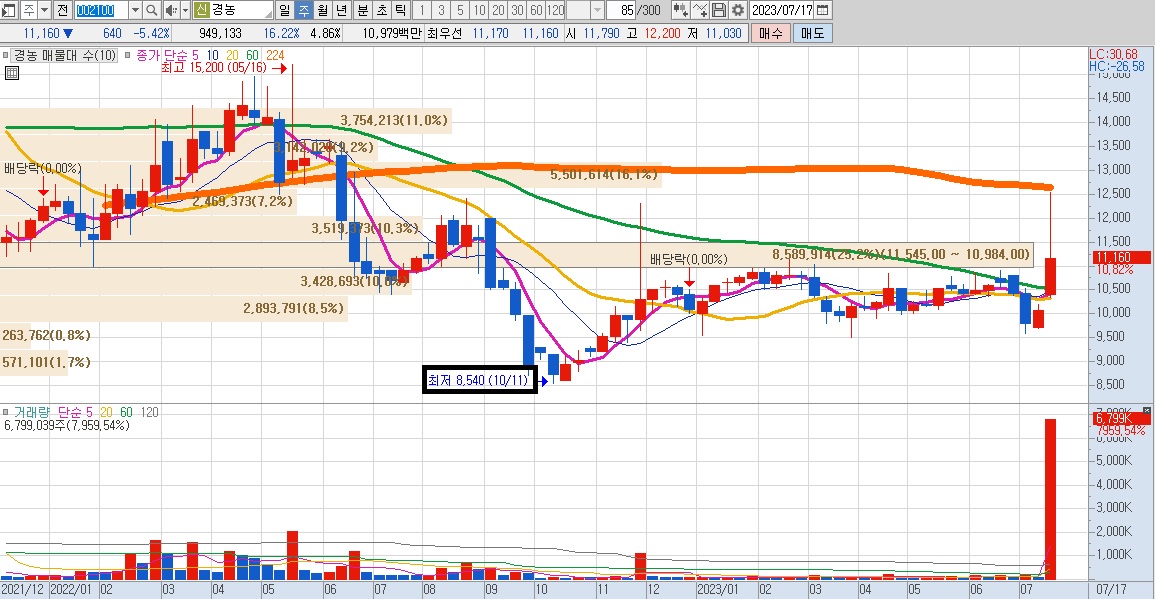Open chart settings gear icon

point(737,10)
